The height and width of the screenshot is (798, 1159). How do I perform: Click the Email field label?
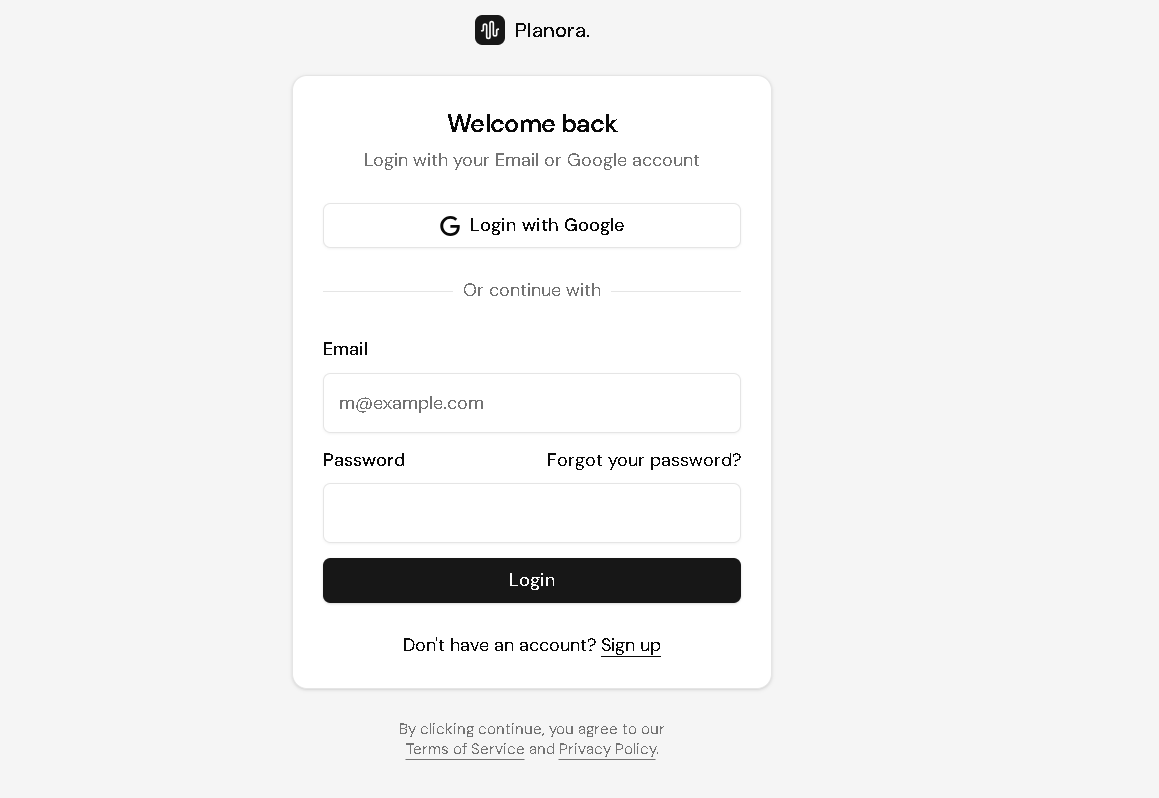pyautogui.click(x=345, y=349)
